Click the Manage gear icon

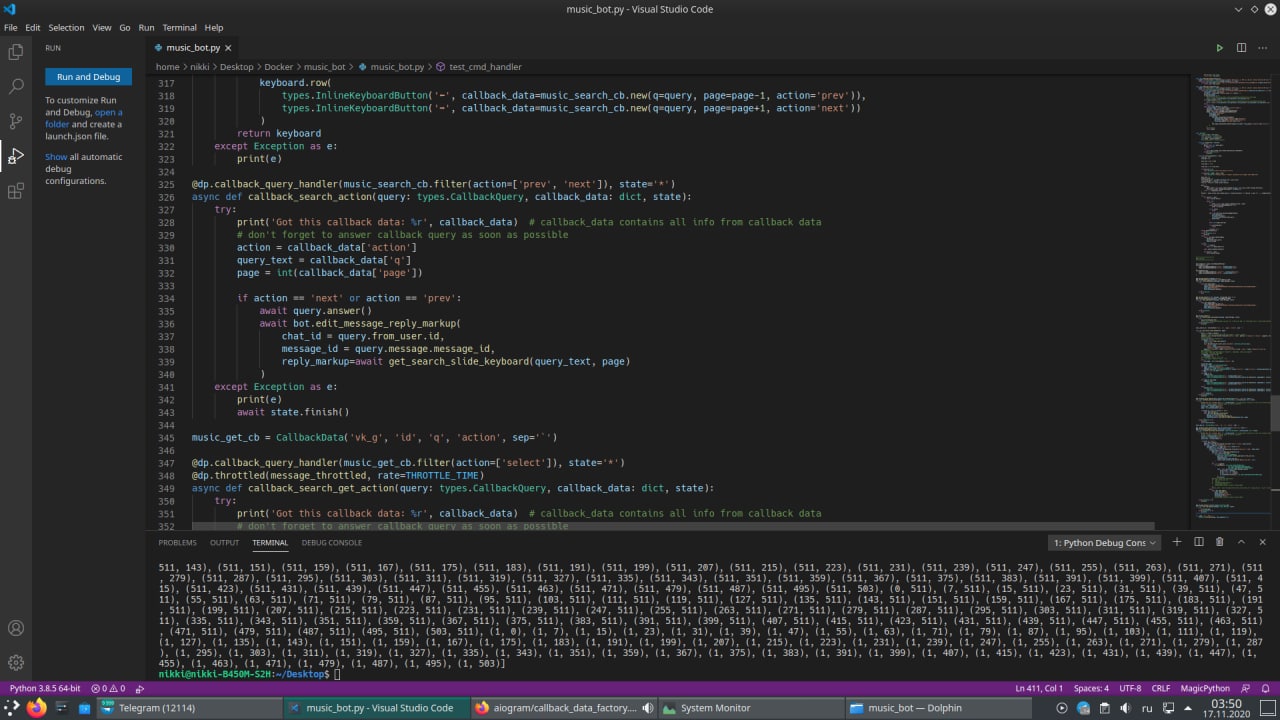[x=16, y=662]
